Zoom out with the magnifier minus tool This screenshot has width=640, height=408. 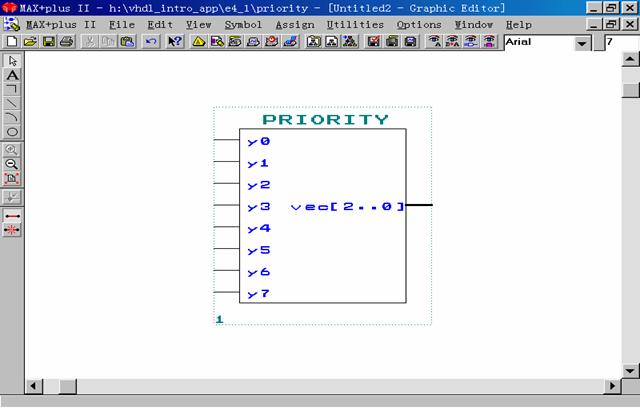tap(12, 164)
